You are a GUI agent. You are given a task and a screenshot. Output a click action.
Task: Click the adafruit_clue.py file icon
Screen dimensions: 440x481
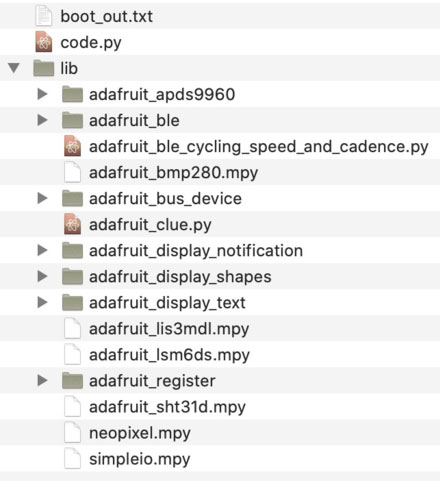click(x=72, y=224)
